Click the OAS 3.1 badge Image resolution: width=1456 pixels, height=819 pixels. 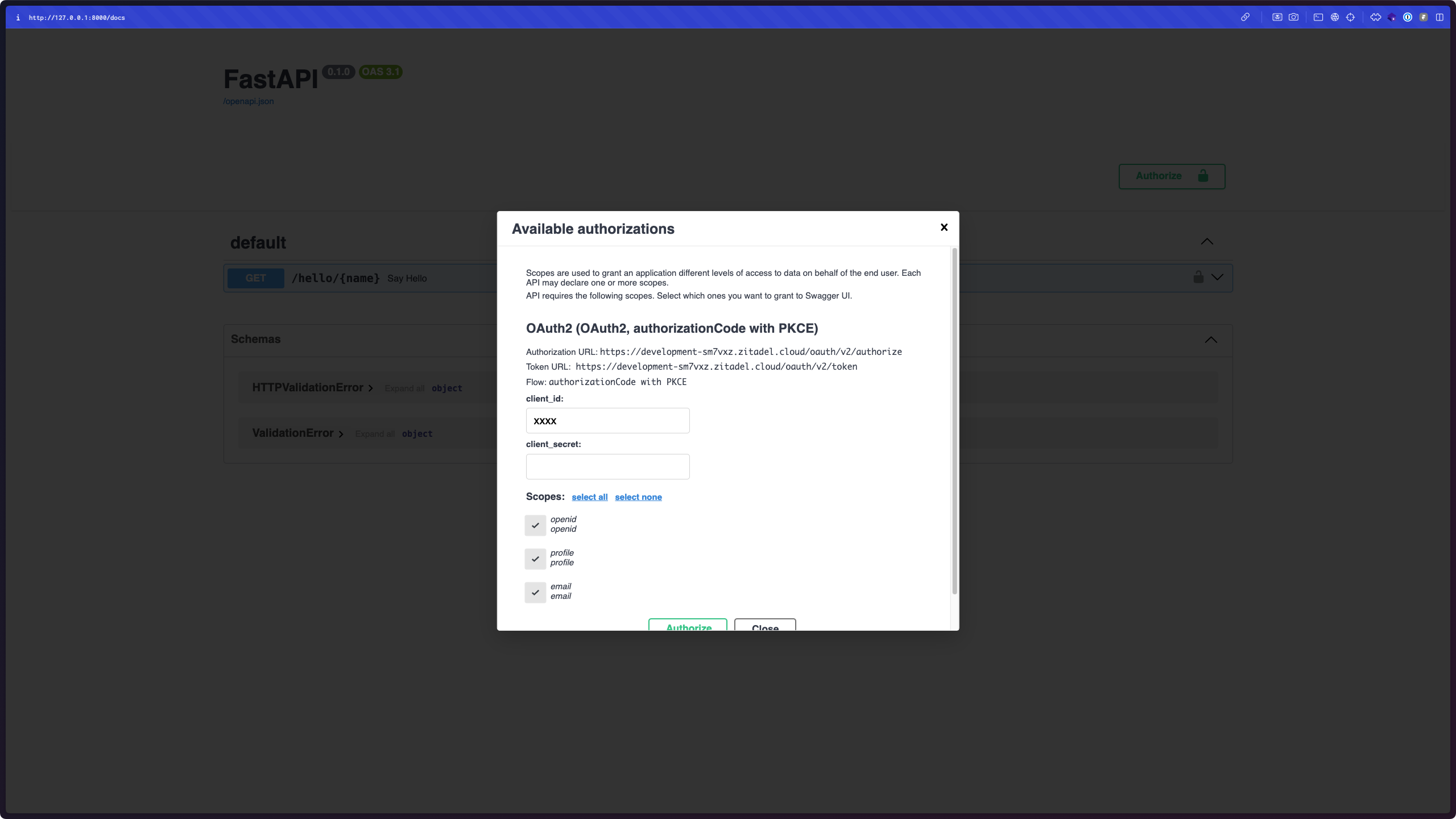pos(380,72)
